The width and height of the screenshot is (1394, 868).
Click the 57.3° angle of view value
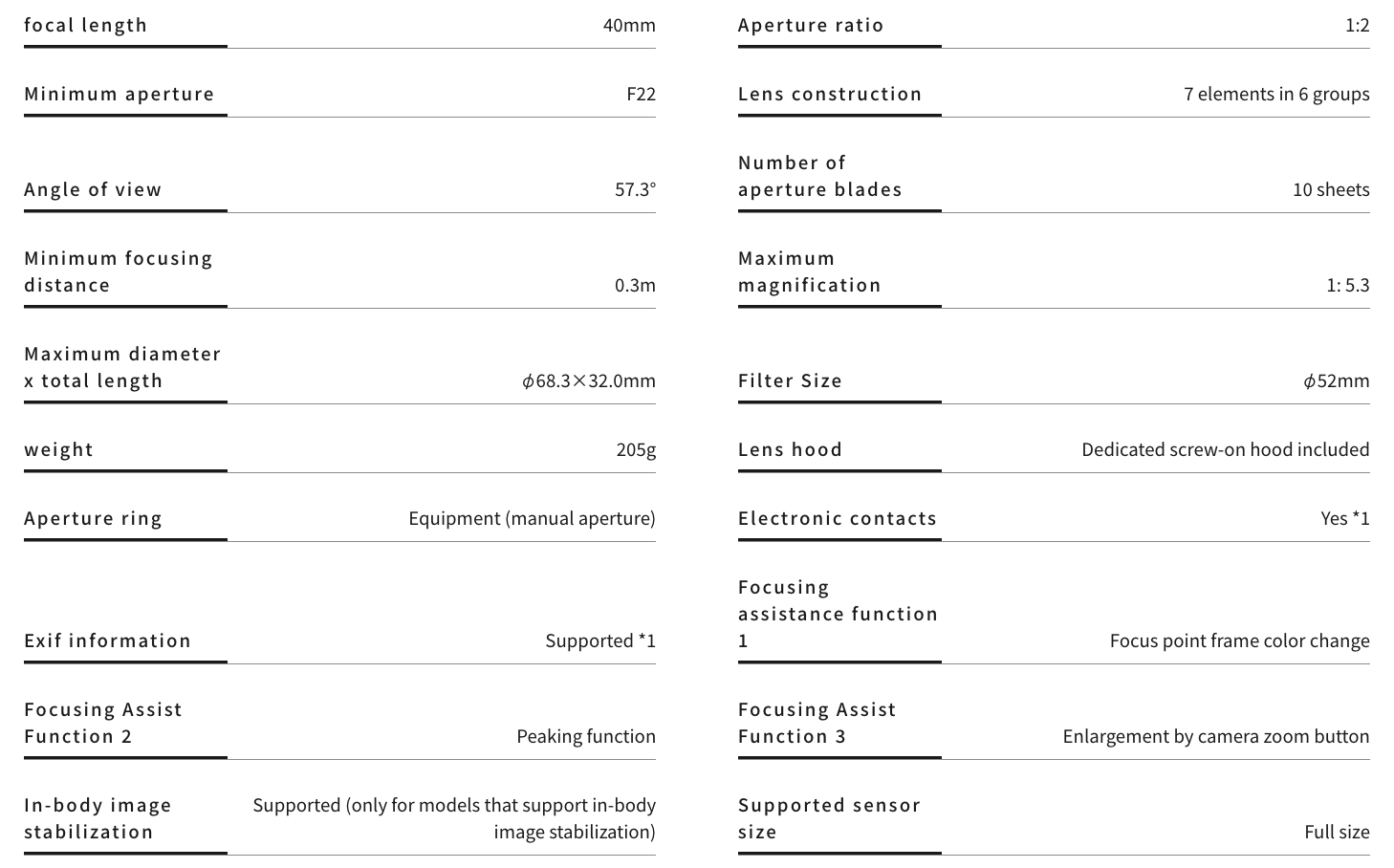click(x=635, y=190)
